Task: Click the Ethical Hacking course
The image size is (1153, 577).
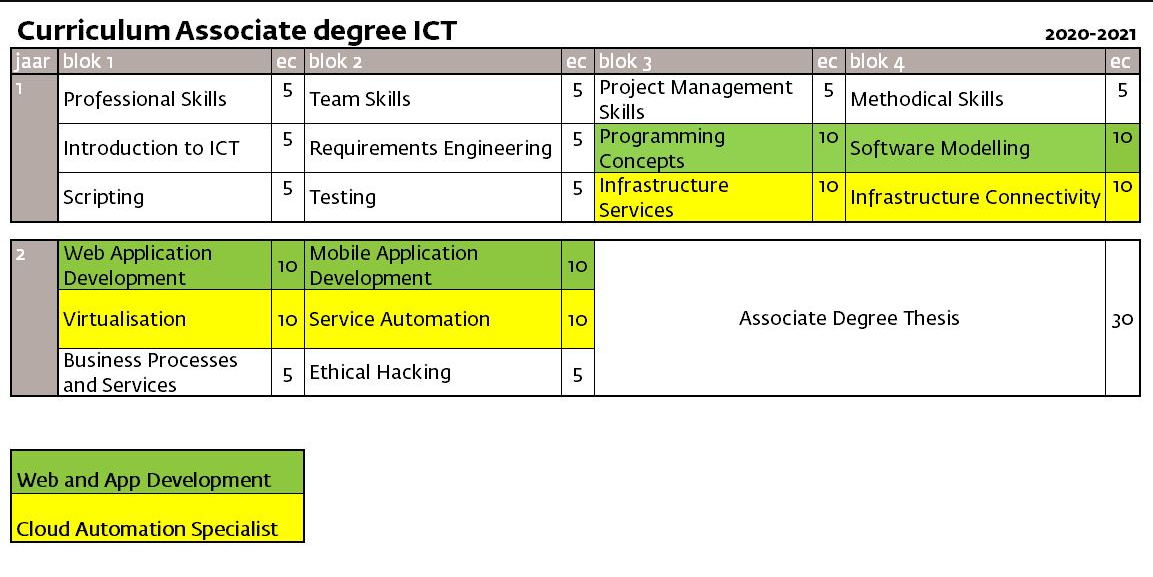Action: [x=380, y=372]
